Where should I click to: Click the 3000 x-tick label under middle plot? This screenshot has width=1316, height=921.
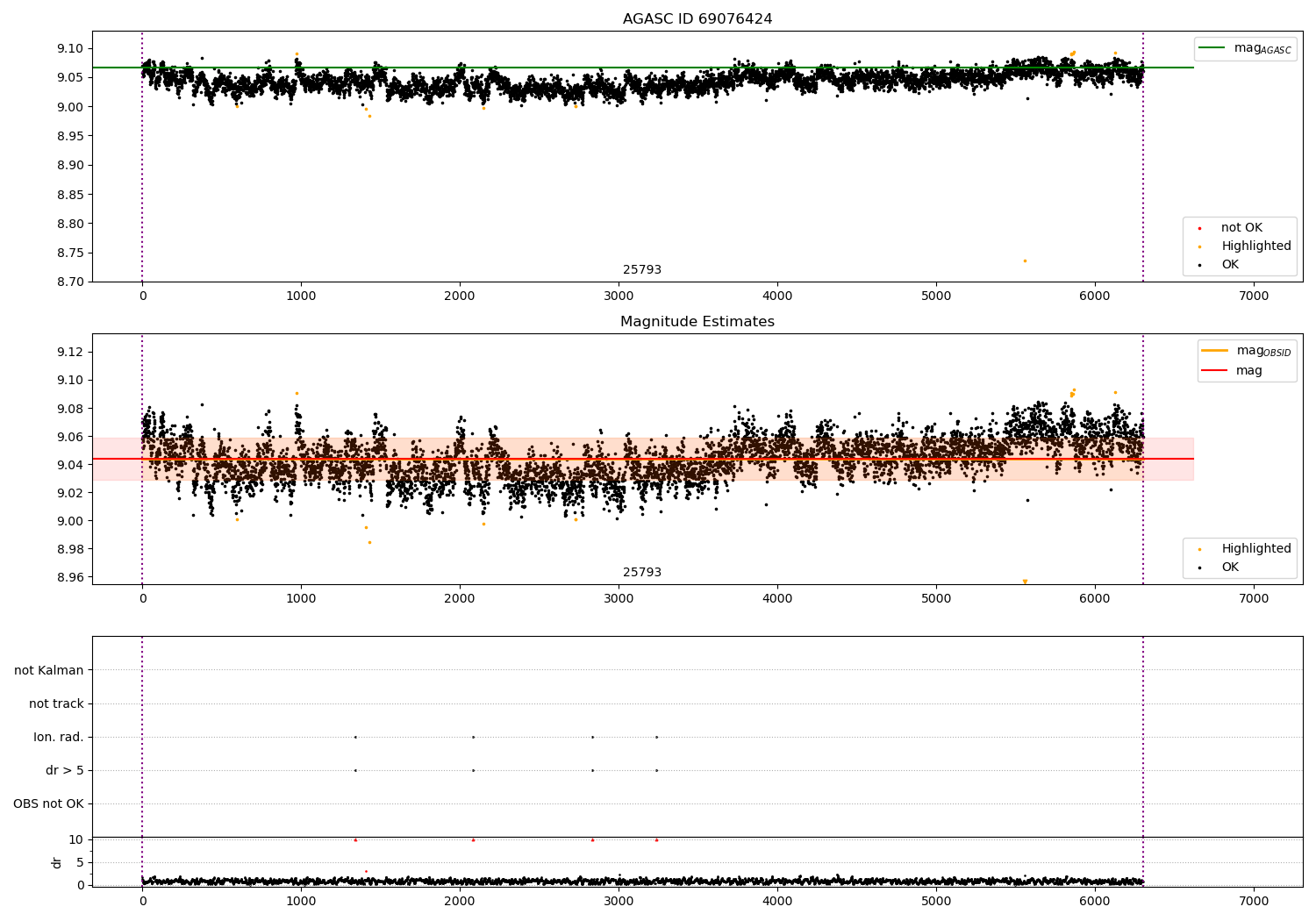[x=619, y=599]
